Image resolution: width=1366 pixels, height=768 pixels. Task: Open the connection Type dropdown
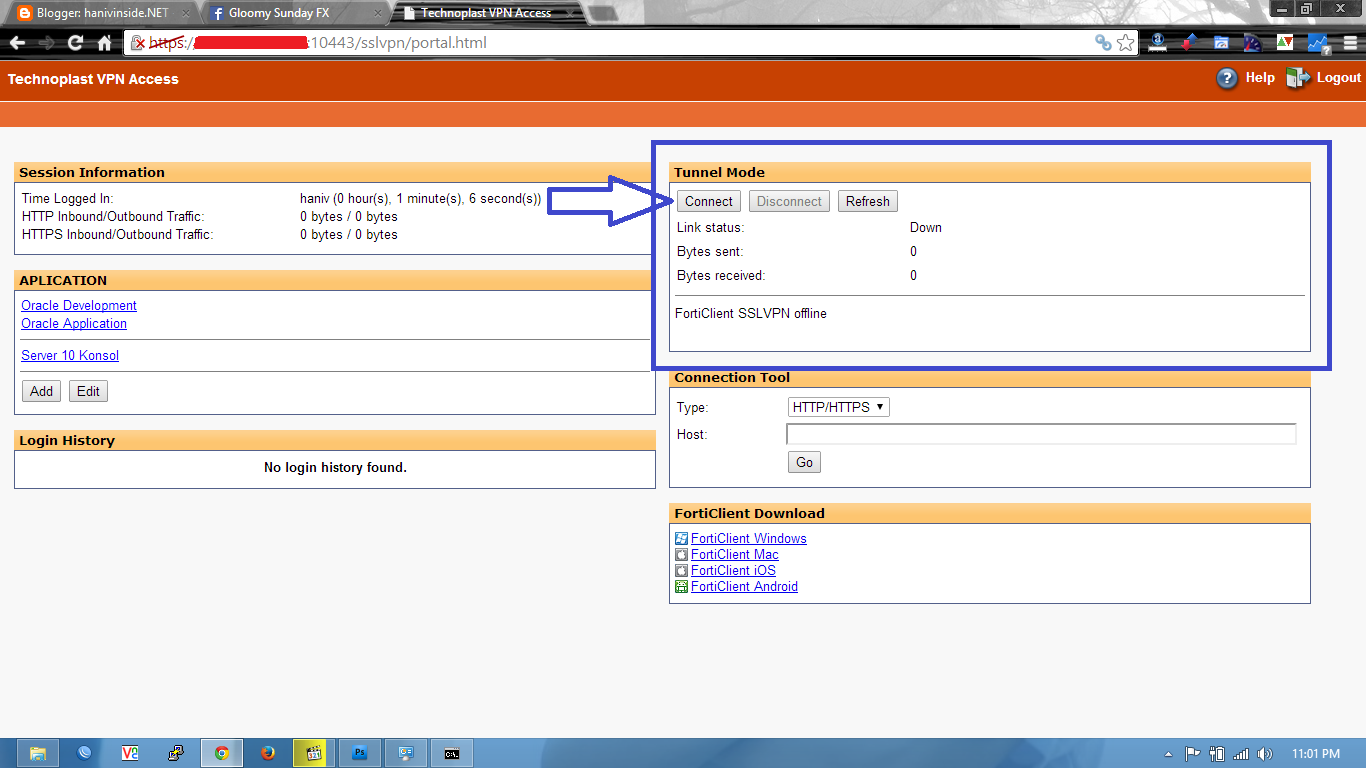pyautogui.click(x=838, y=407)
